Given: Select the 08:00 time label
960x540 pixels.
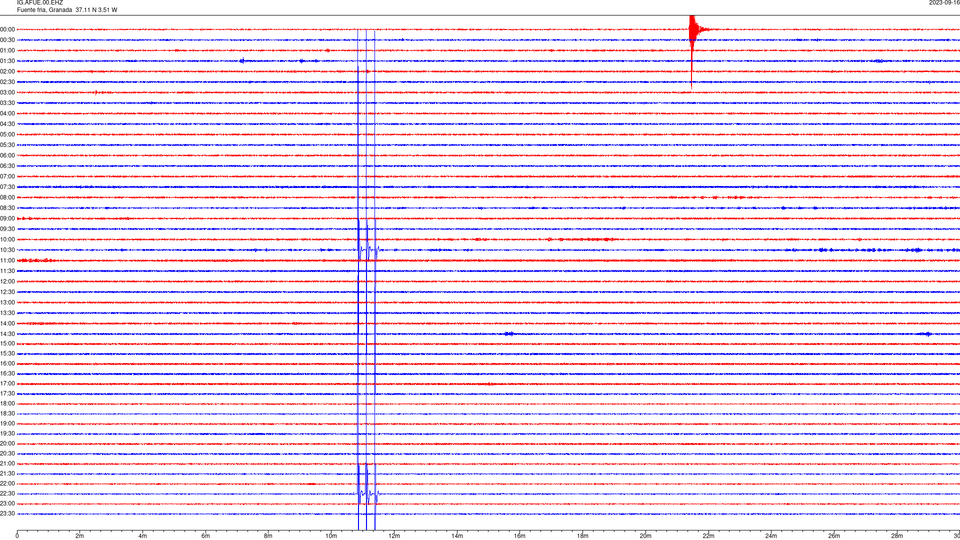Looking at the screenshot, I should pyautogui.click(x=7, y=198).
